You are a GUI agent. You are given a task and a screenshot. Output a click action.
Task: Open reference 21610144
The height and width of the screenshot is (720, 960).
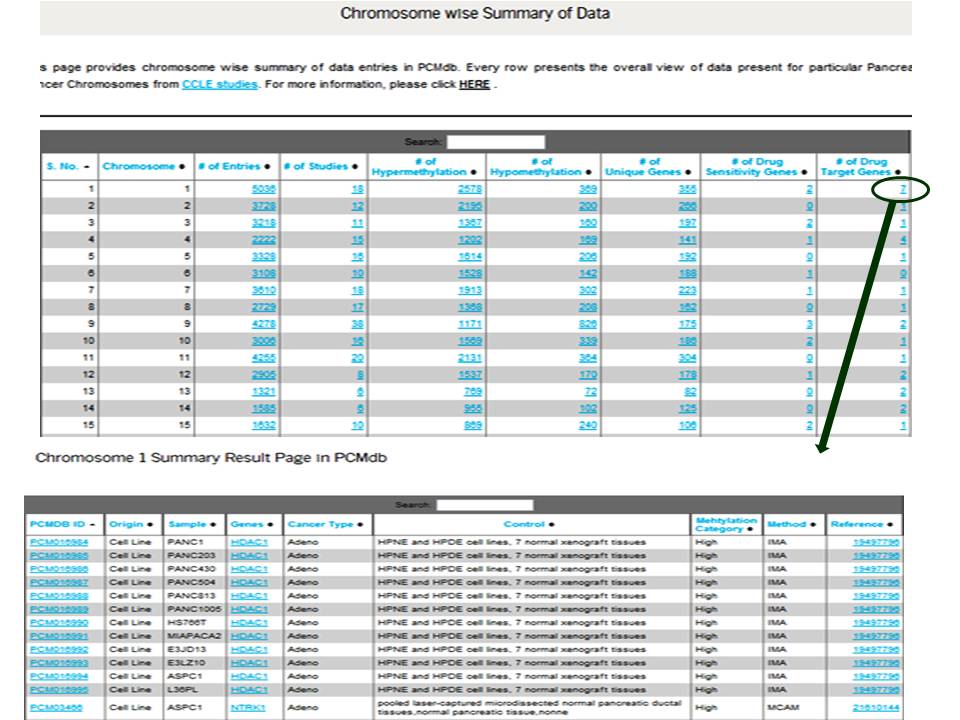875,707
